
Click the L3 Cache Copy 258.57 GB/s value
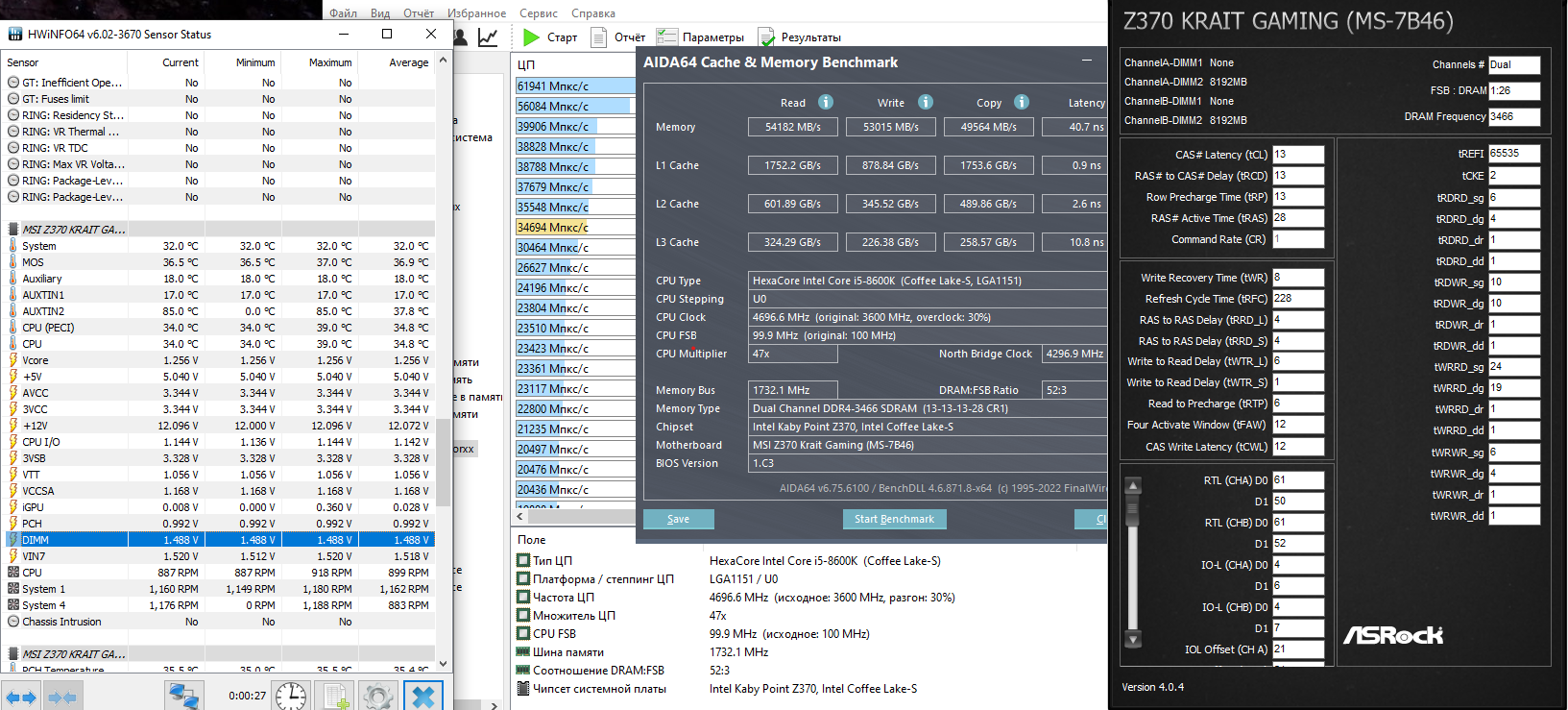(989, 242)
